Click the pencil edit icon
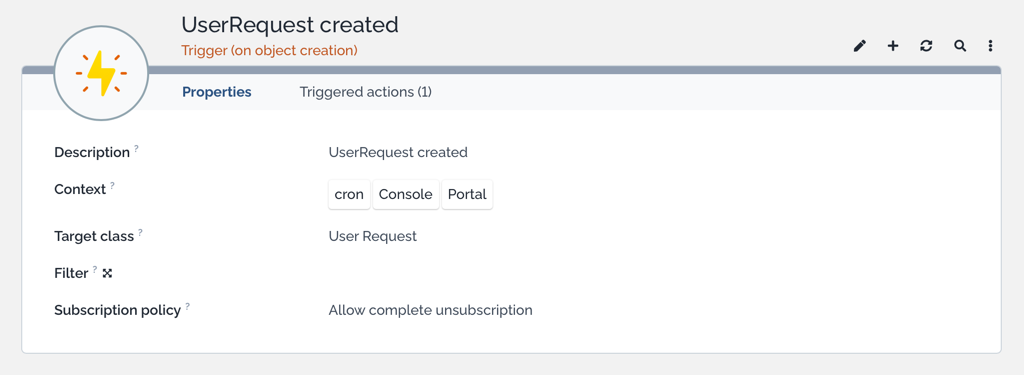This screenshot has width=1024, height=375. [x=860, y=46]
